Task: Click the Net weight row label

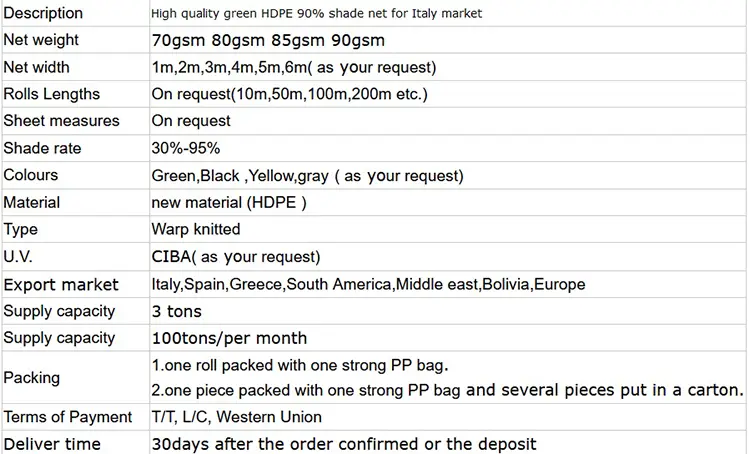Action: pyautogui.click(x=41, y=40)
